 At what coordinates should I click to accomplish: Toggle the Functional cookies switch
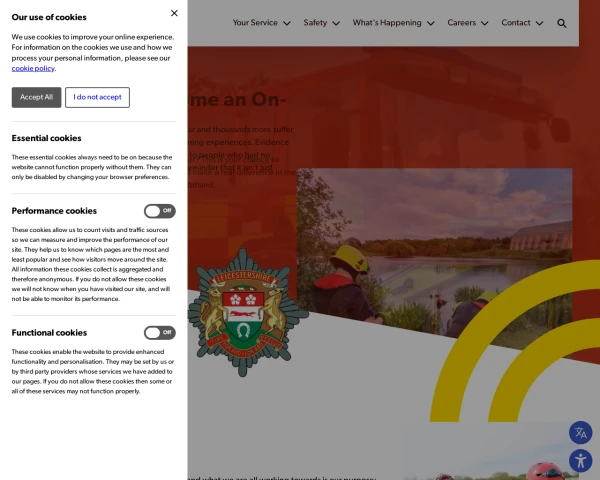[160, 333]
